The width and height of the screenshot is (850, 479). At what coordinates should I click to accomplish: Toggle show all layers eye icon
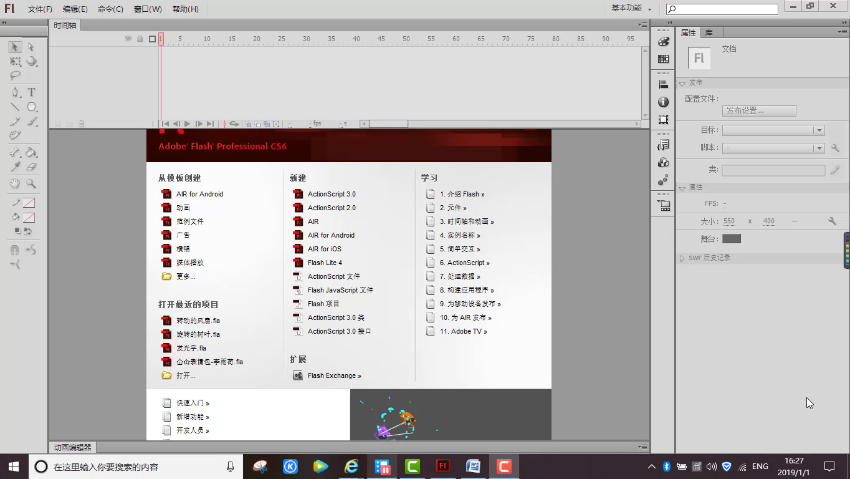coord(128,38)
